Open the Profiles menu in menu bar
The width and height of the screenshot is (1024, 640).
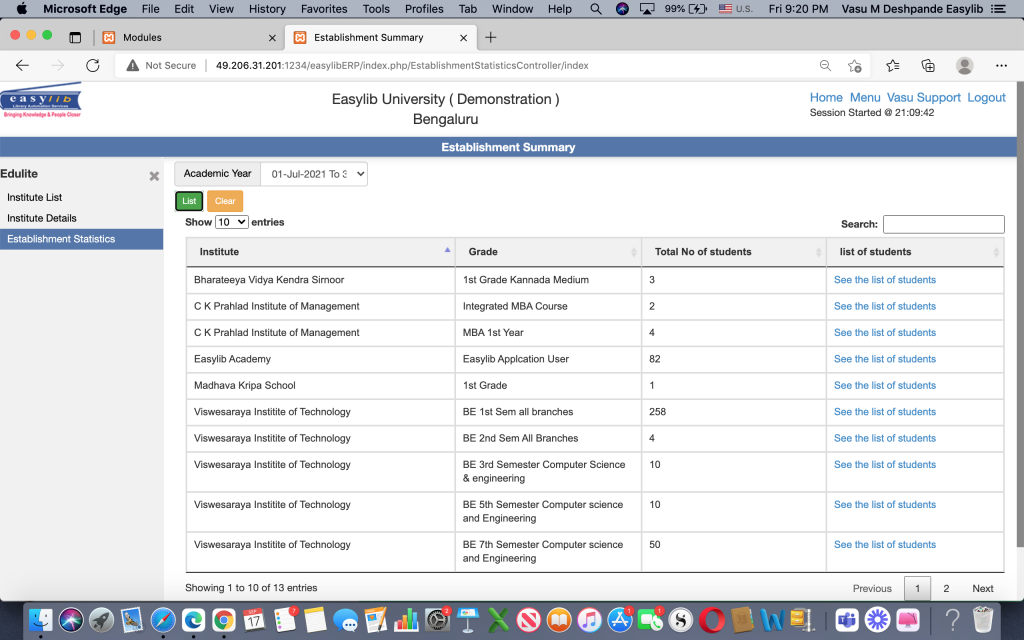424,9
